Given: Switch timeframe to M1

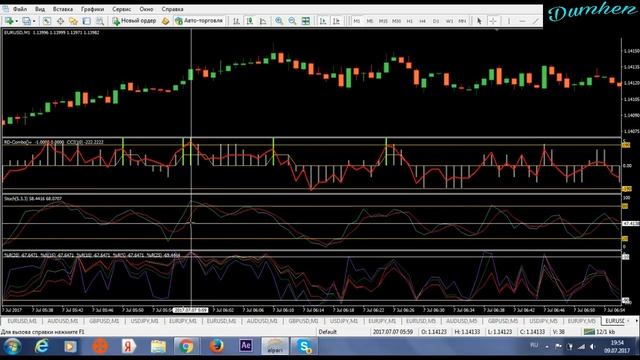Looking at the screenshot, I should (x=356, y=21).
